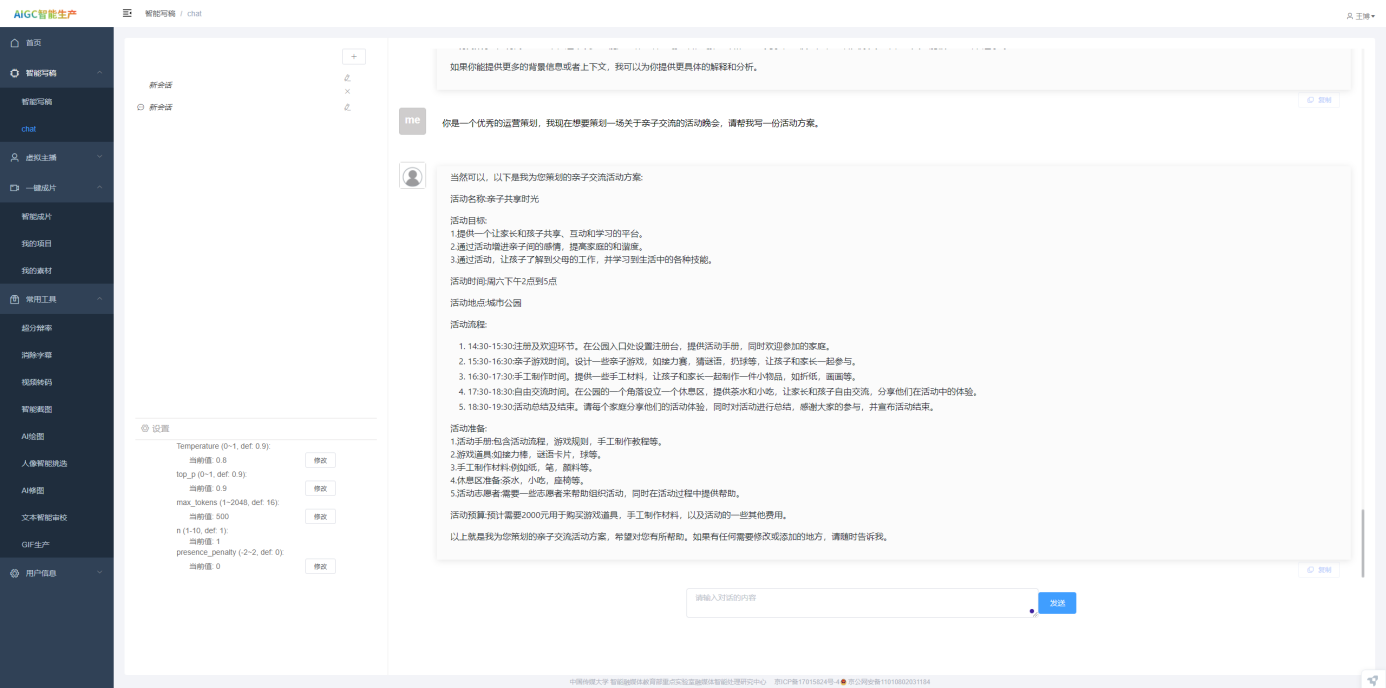This screenshot has width=1386, height=688.
Task: Delete conversation using the X icon
Action: [347, 92]
